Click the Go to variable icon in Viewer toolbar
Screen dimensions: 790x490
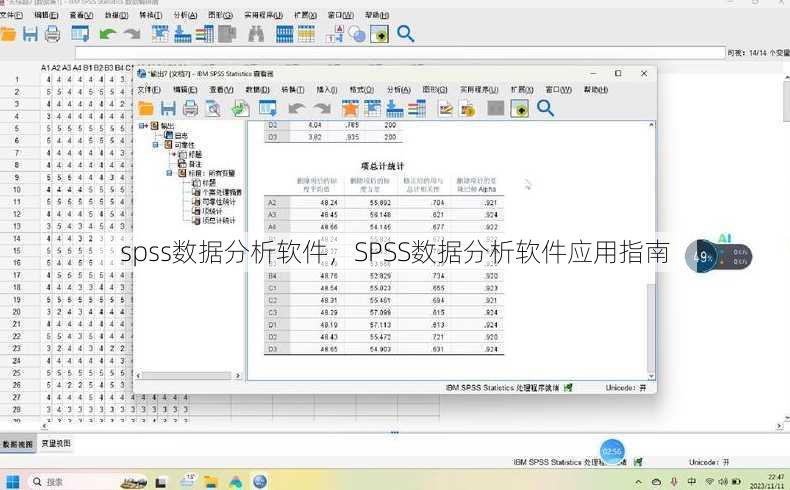coord(394,108)
